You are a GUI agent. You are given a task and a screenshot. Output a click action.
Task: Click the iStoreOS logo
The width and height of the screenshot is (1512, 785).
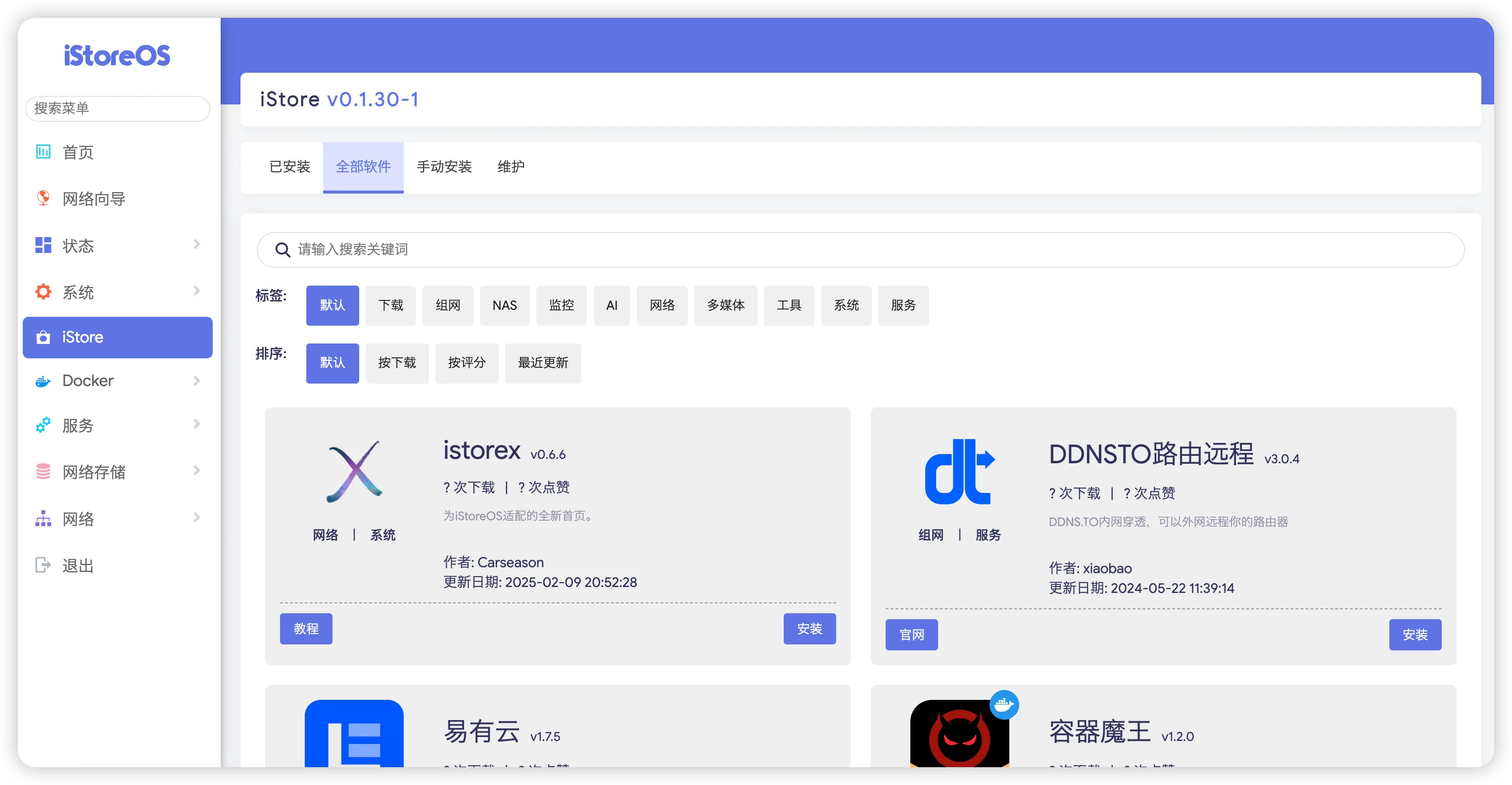click(117, 56)
